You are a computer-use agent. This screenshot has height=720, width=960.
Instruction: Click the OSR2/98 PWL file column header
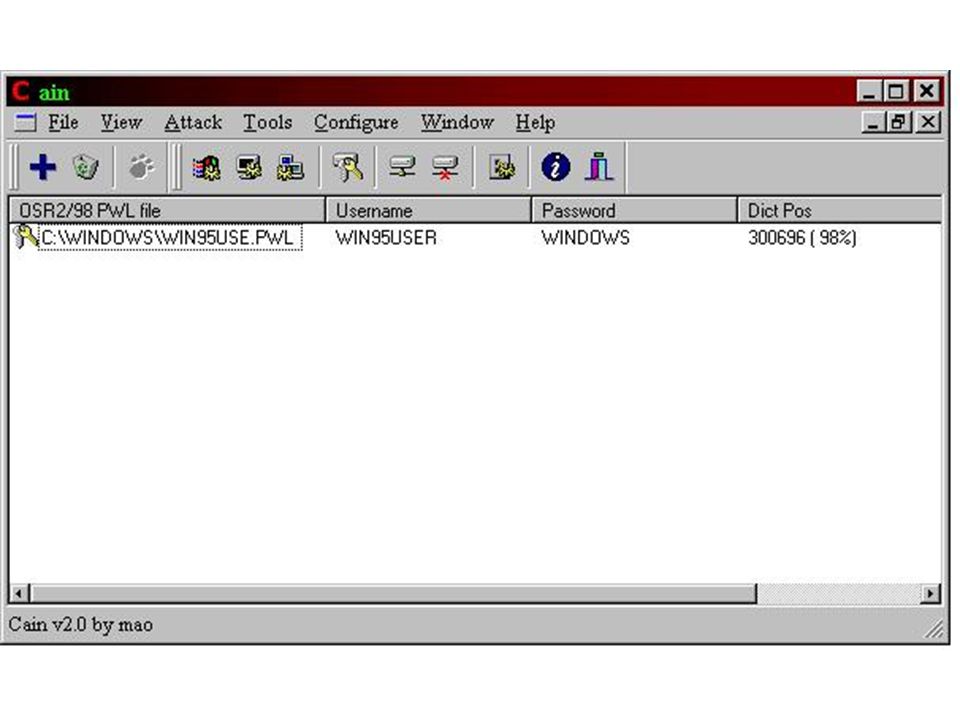[x=167, y=210]
